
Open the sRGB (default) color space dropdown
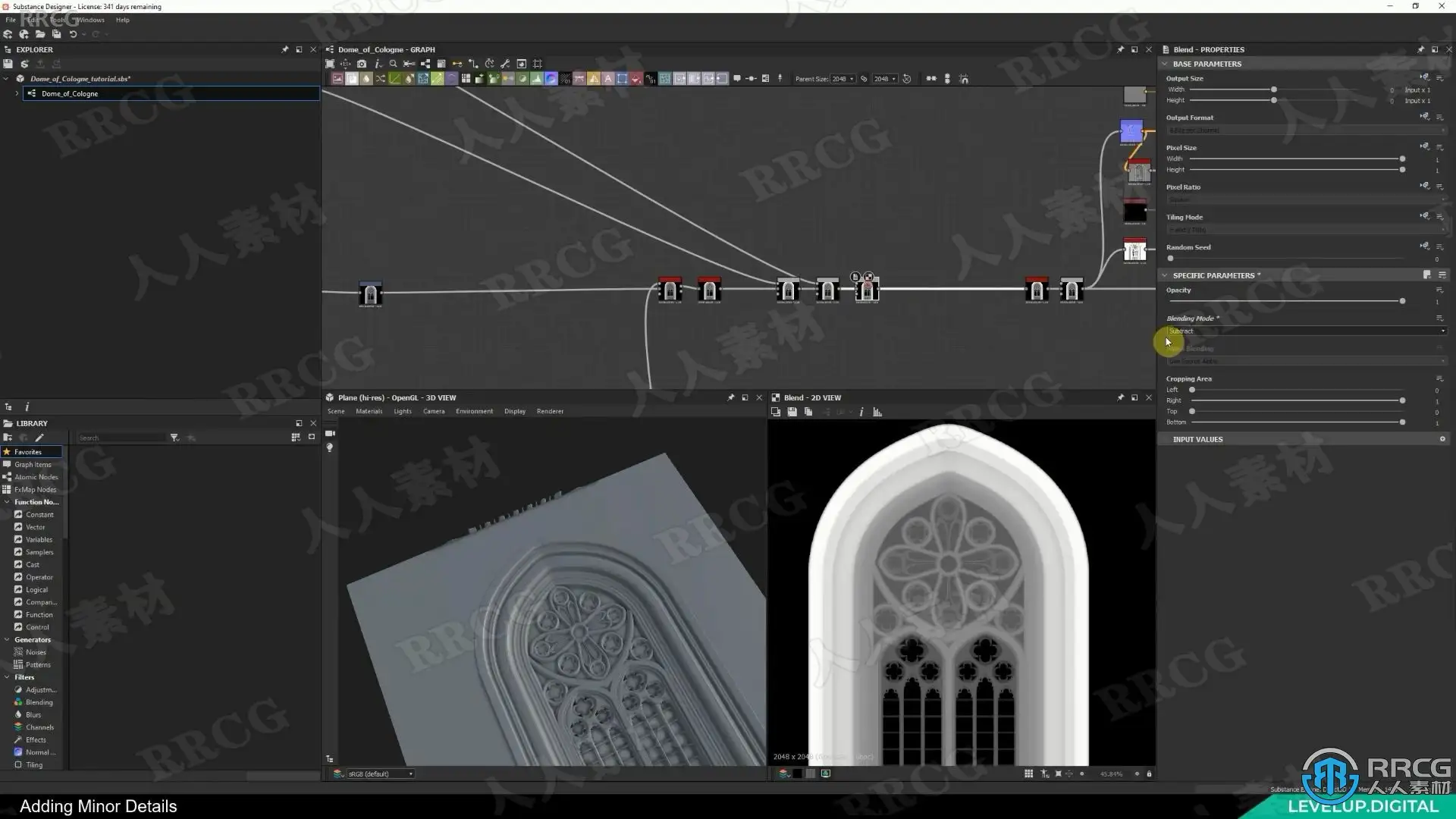[381, 773]
